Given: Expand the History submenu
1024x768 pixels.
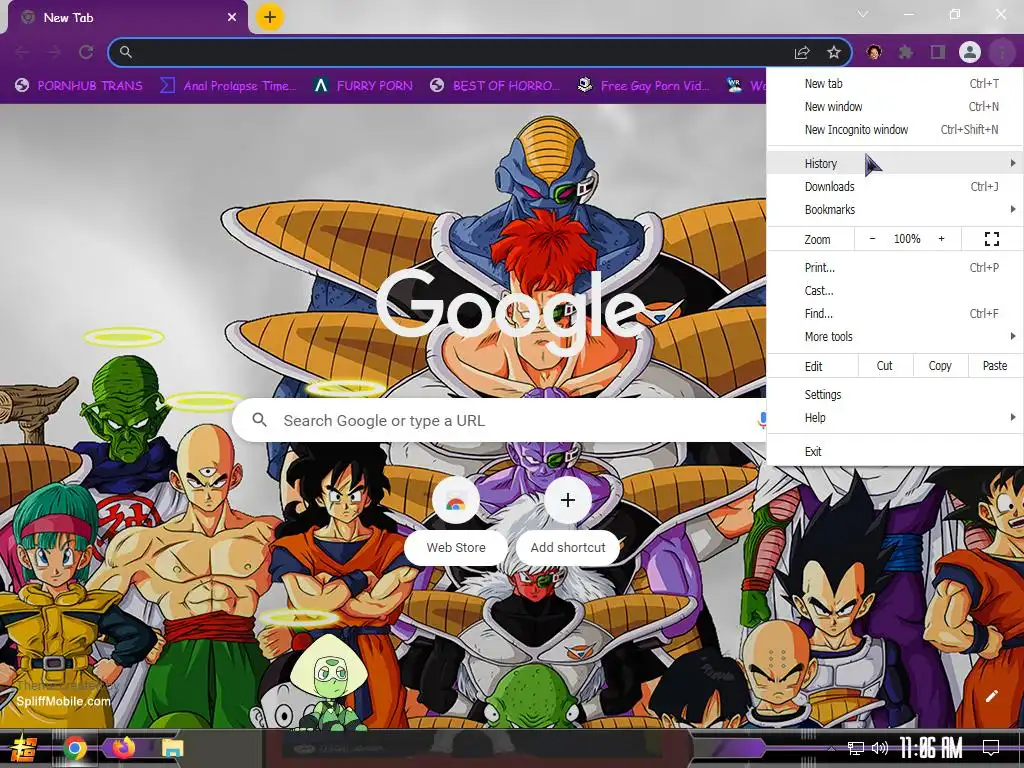Looking at the screenshot, I should (x=895, y=163).
